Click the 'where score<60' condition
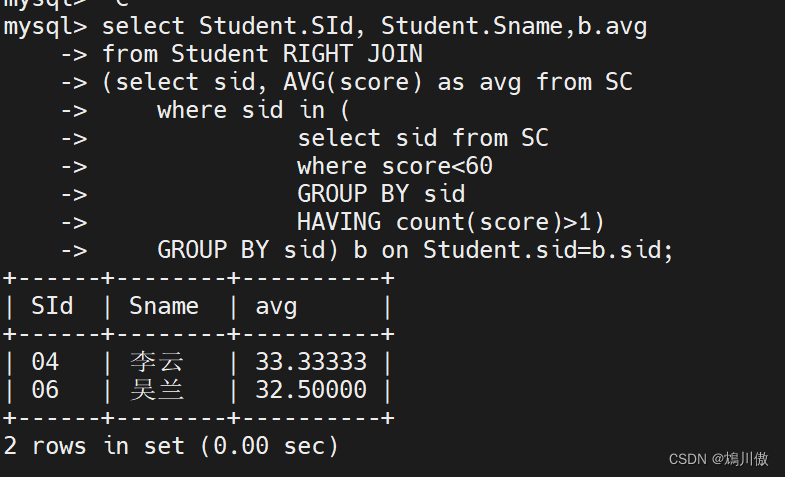Image resolution: width=785 pixels, height=477 pixels. [x=395, y=166]
